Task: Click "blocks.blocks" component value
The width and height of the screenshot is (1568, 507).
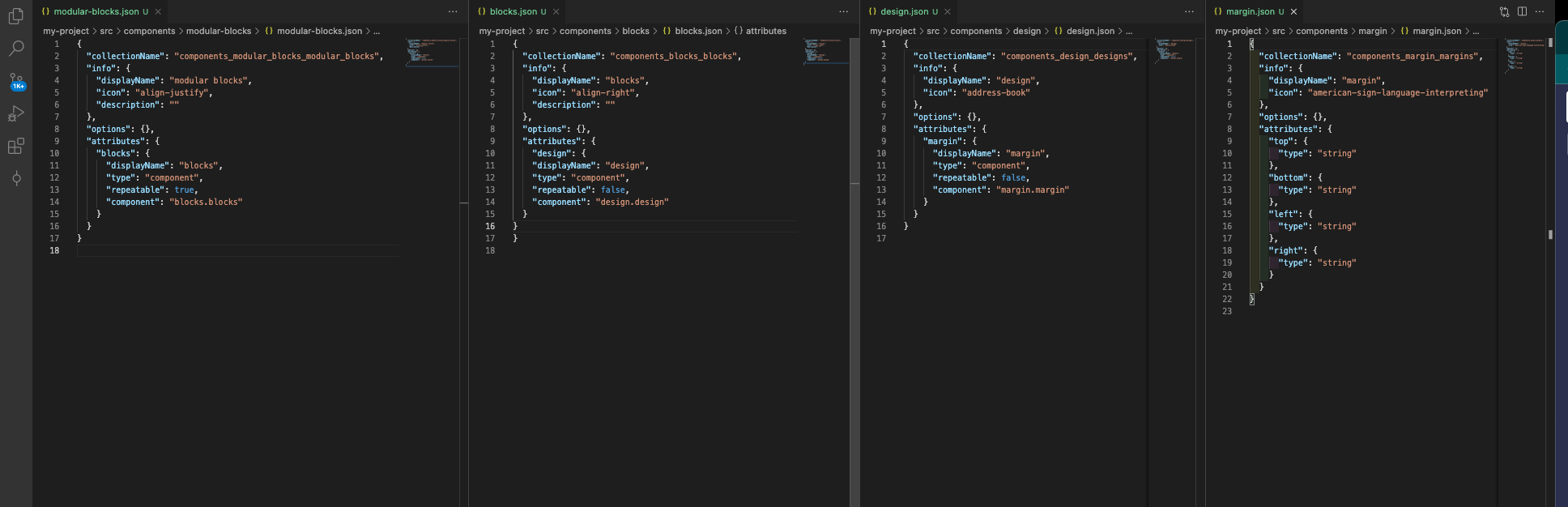Action: coord(206,202)
